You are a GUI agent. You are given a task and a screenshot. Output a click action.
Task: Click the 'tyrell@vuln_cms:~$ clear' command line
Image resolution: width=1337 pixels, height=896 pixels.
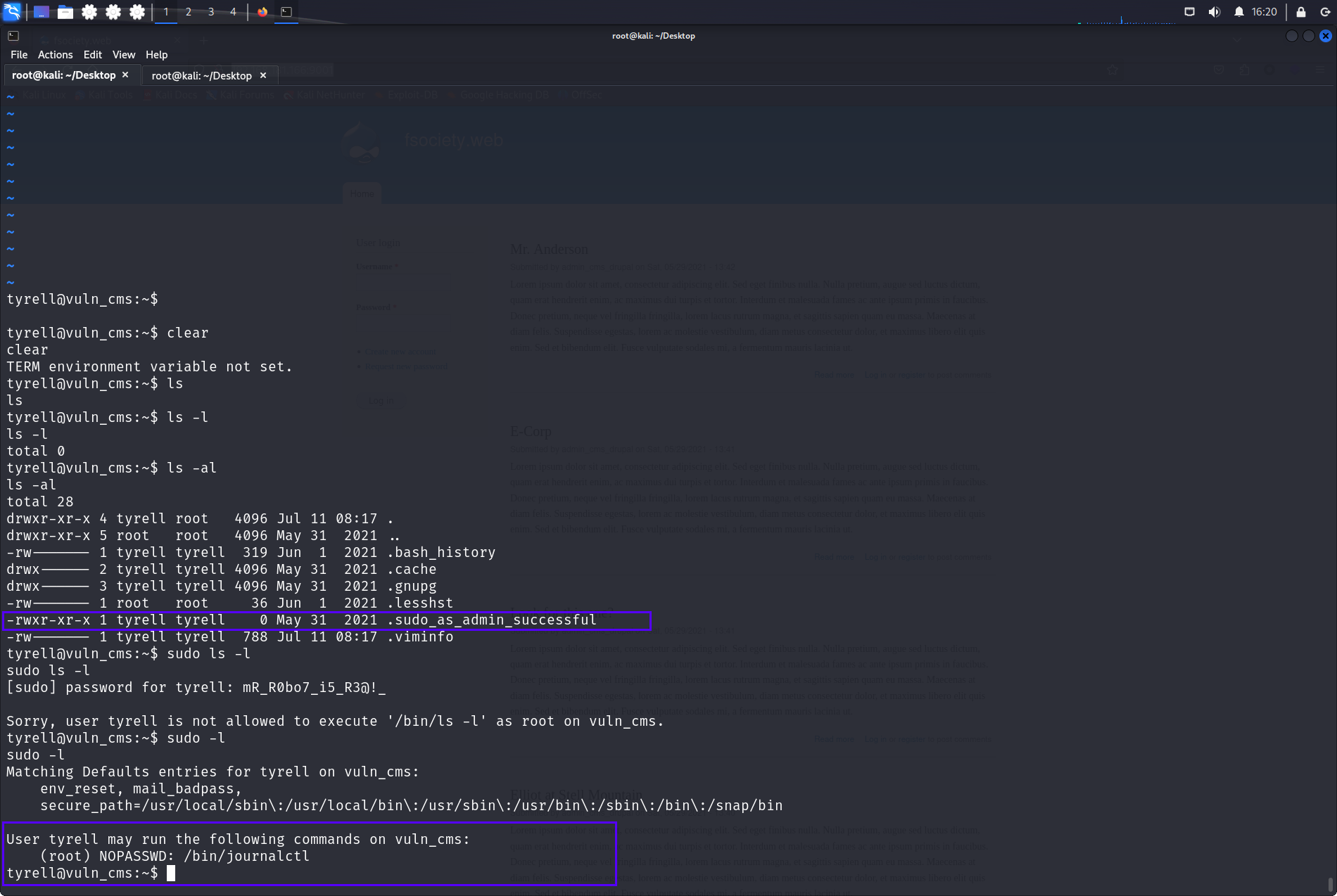click(108, 333)
